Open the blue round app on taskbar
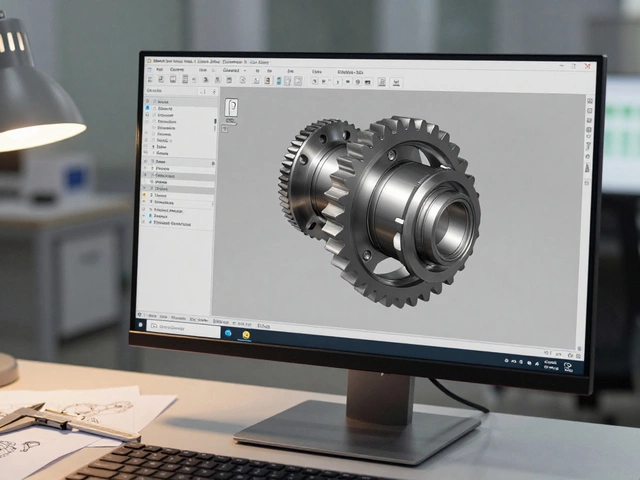 (x=228, y=333)
